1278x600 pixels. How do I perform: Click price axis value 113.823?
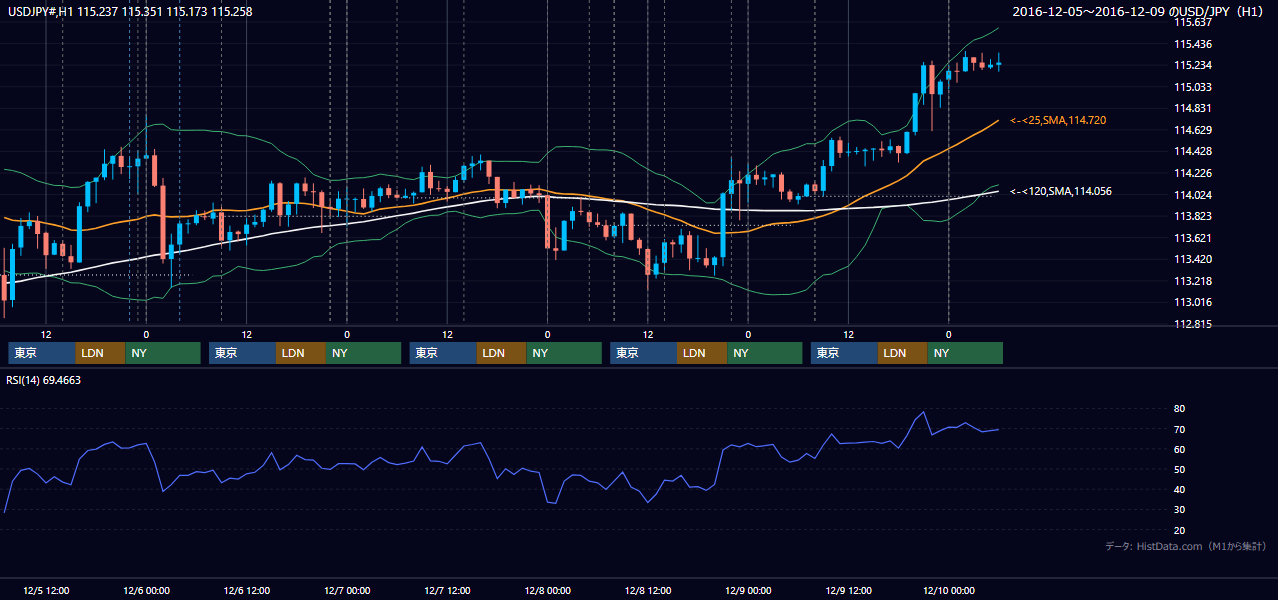(x=1193, y=217)
